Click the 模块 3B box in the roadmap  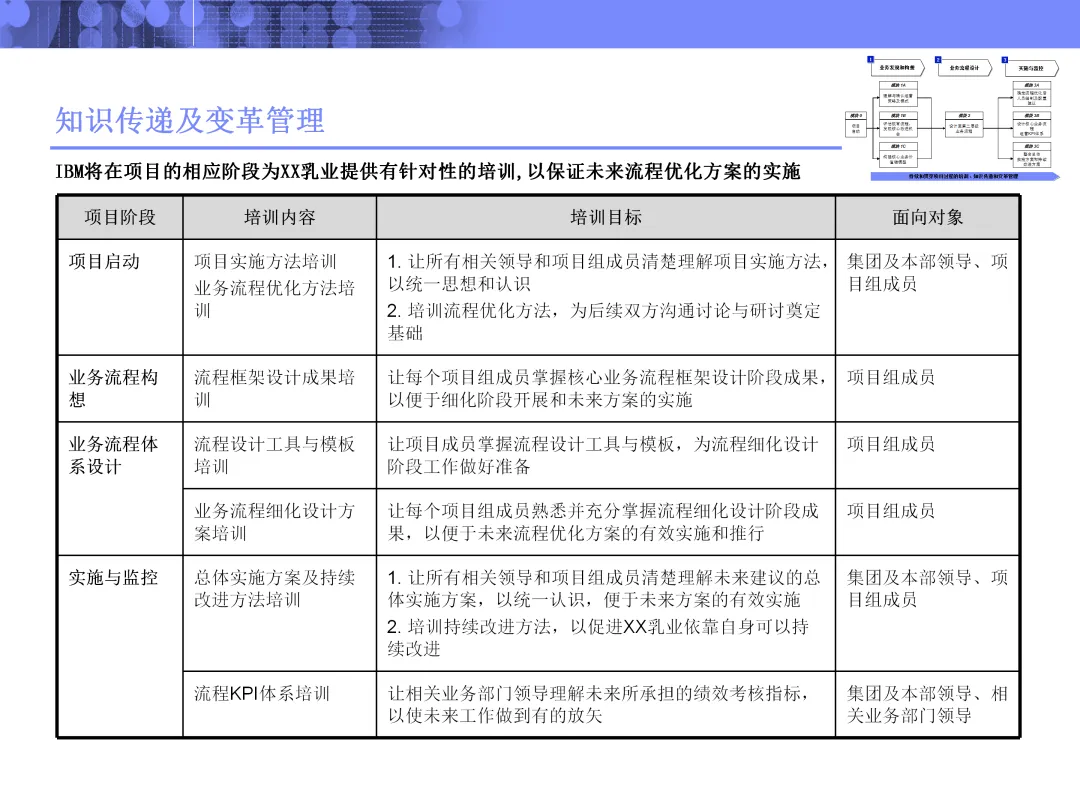1031,125
